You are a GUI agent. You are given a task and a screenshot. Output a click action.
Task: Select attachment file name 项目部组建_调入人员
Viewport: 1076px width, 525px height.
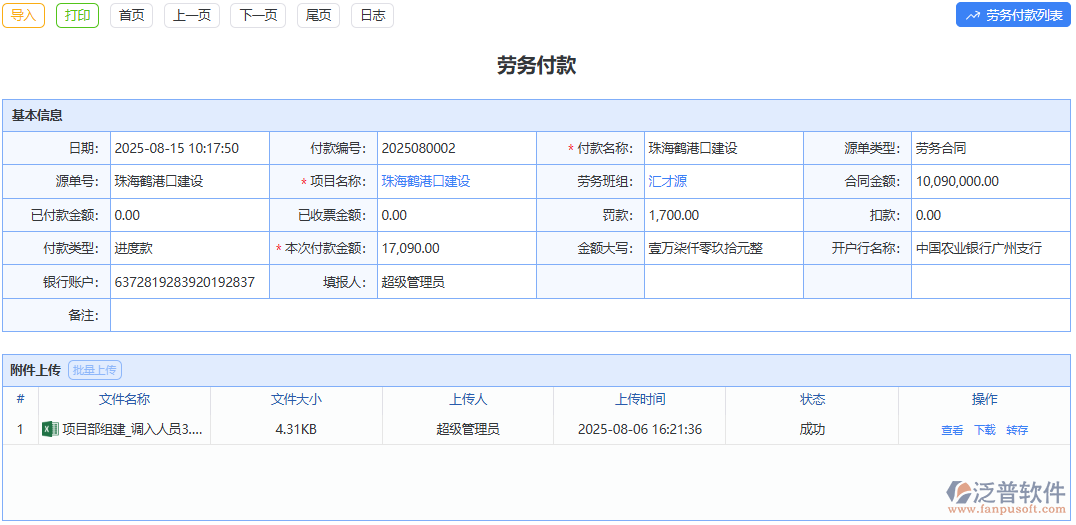132,429
